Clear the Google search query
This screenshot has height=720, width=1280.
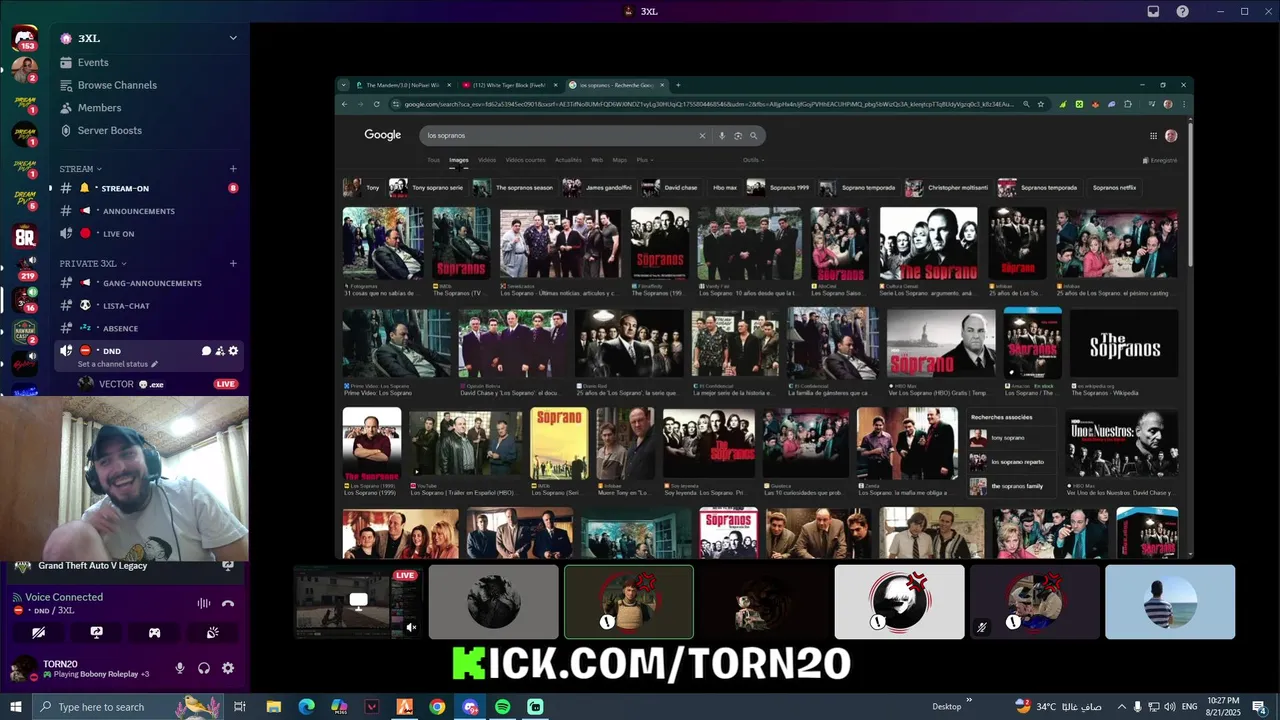click(702, 135)
